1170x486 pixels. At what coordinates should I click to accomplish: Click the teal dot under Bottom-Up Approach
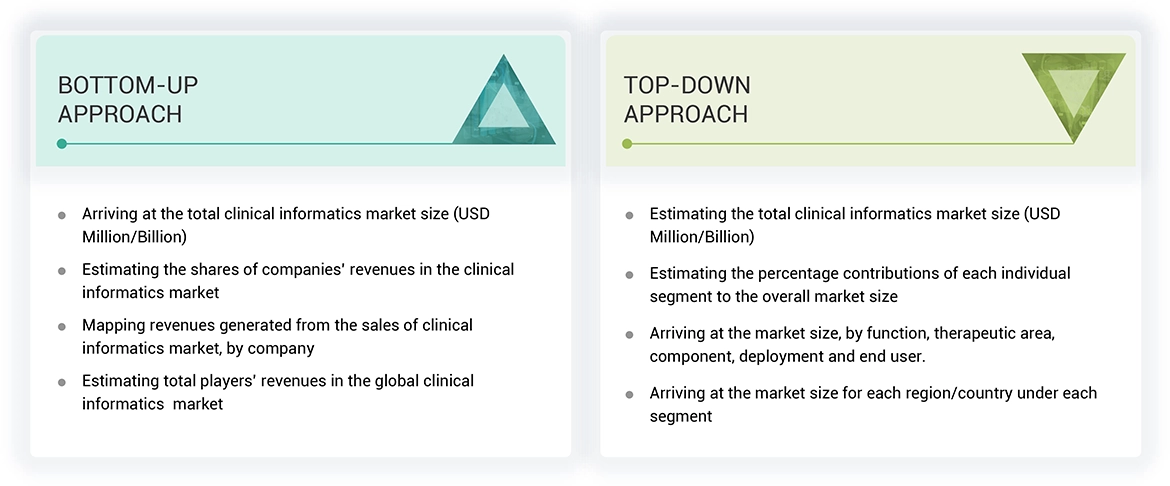point(62,144)
